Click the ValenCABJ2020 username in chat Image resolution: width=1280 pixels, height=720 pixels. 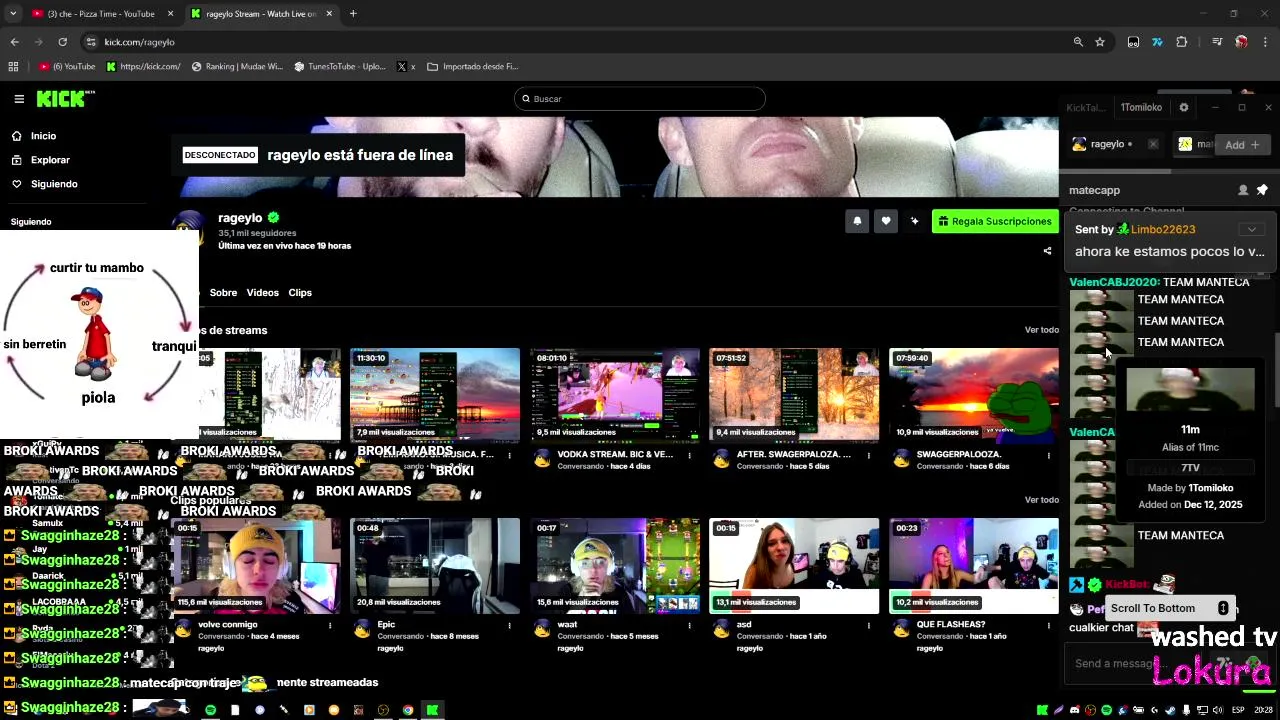(x=1114, y=282)
